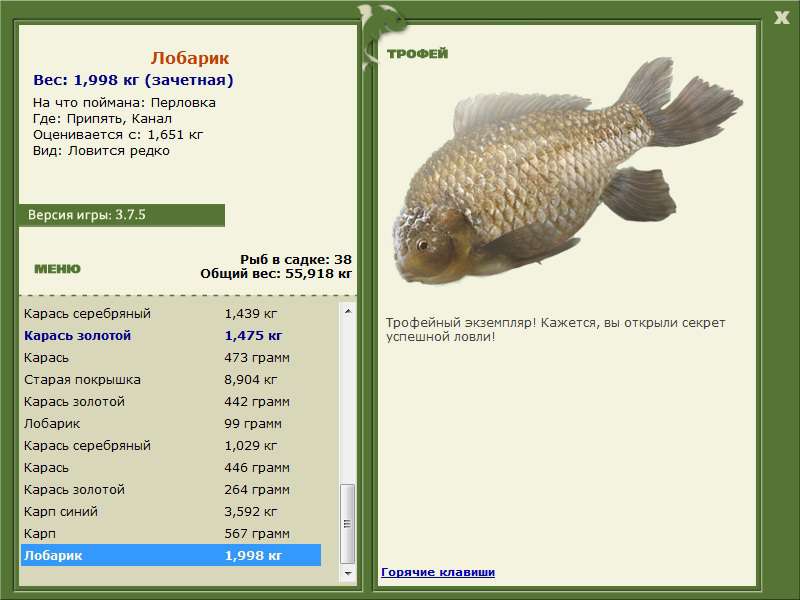This screenshot has height=600, width=800.
Task: Select Карась 473 грамм row
Action: point(171,357)
